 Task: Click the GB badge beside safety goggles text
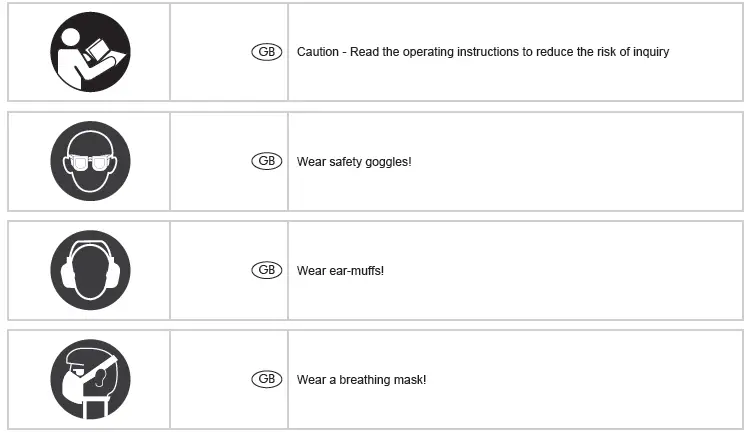tap(266, 161)
